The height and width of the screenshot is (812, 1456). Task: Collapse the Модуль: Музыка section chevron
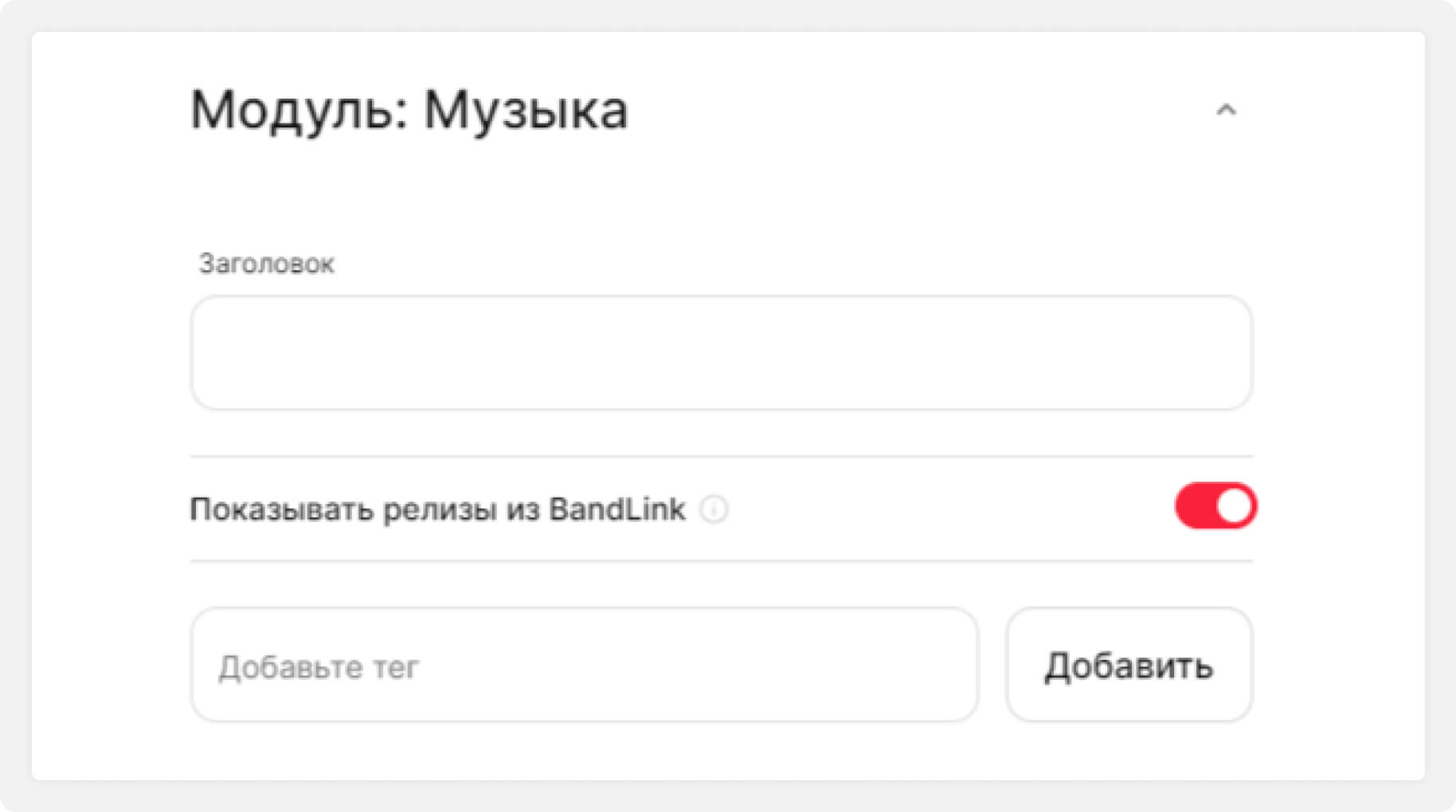[1226, 111]
